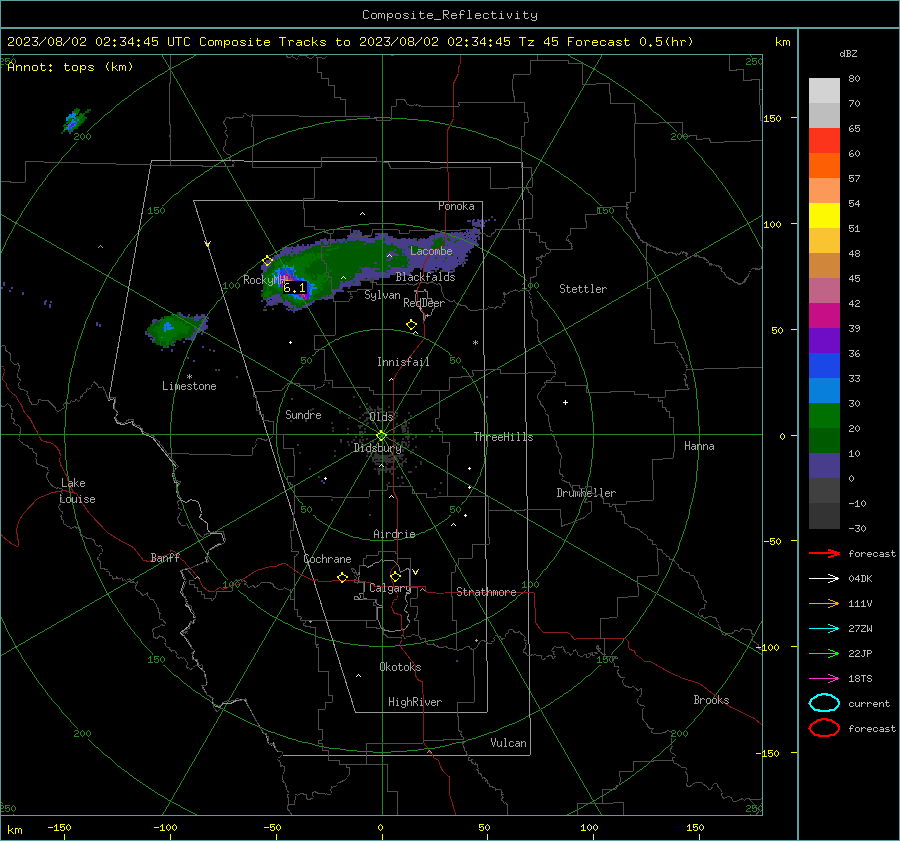Select the white 04DK arrow icon

point(824,578)
